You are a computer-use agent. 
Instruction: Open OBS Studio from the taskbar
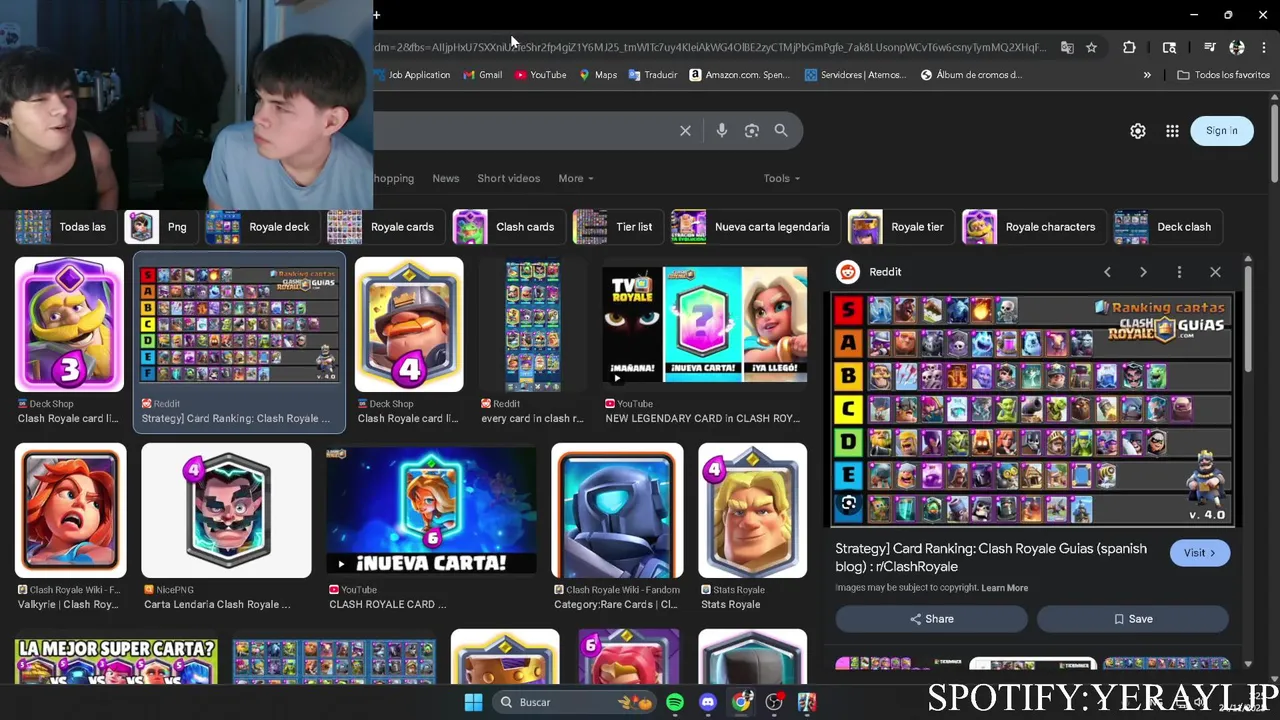coord(774,702)
